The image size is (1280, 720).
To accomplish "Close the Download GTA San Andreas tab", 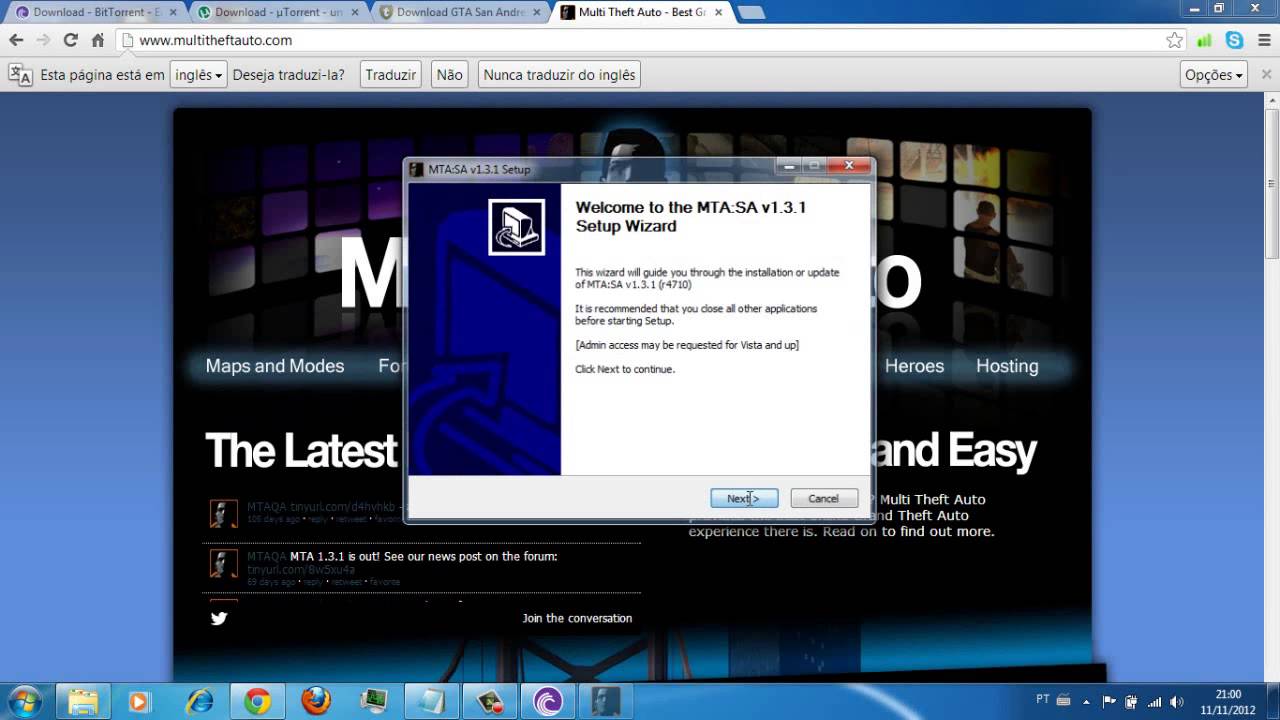I will pos(538,12).
